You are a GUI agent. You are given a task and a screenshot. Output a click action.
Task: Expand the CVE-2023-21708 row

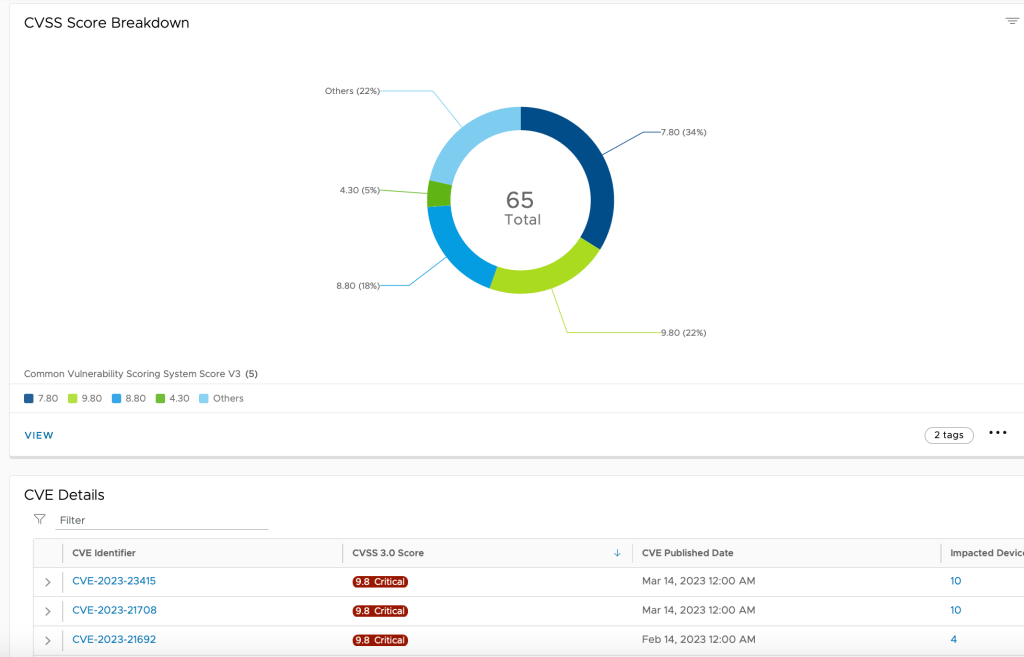(47, 611)
